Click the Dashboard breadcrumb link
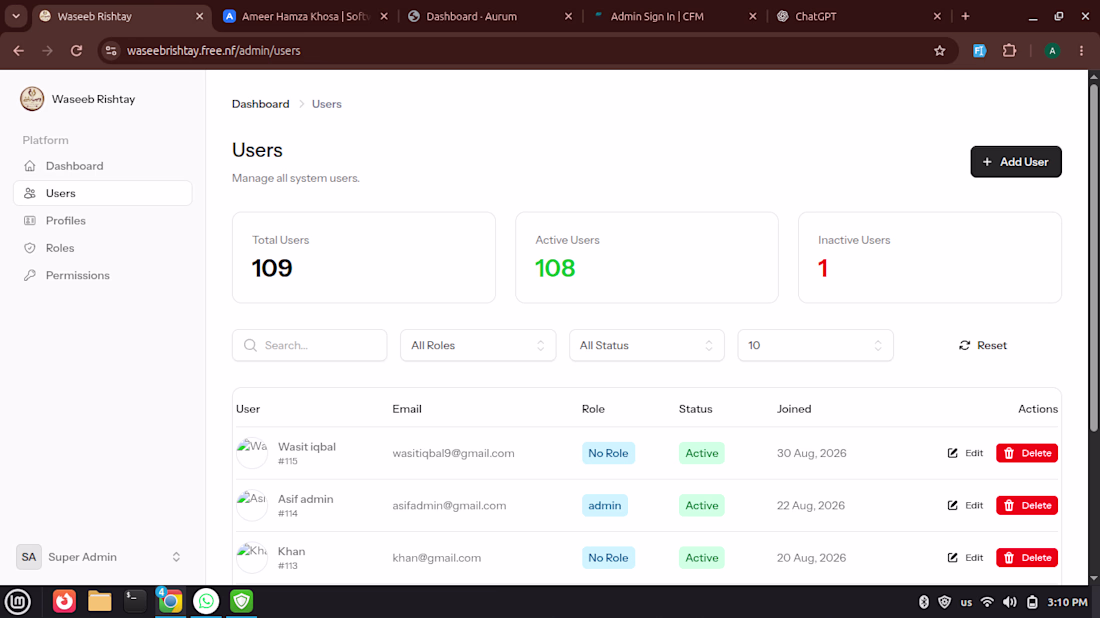The height and width of the screenshot is (618, 1100). [260, 104]
